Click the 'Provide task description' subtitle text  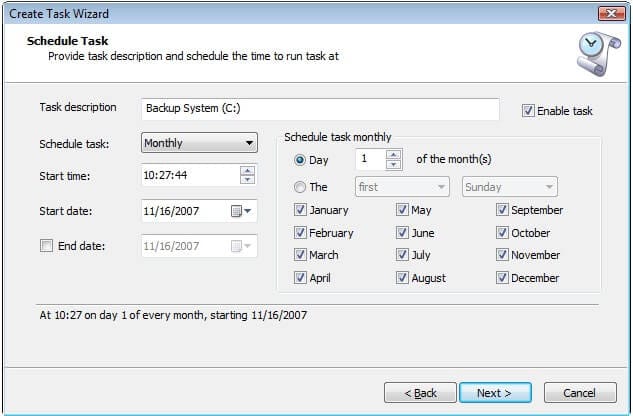(193, 56)
